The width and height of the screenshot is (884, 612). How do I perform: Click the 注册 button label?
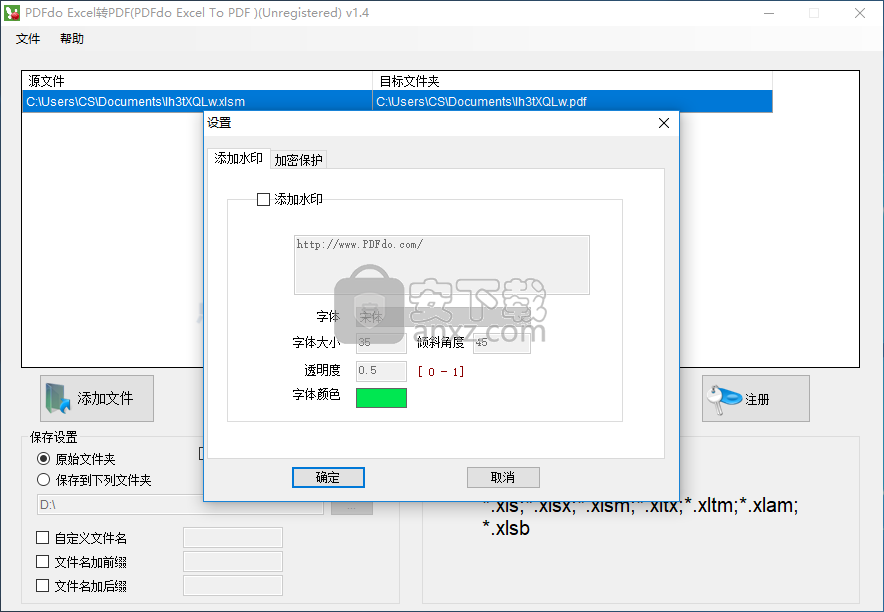[757, 400]
